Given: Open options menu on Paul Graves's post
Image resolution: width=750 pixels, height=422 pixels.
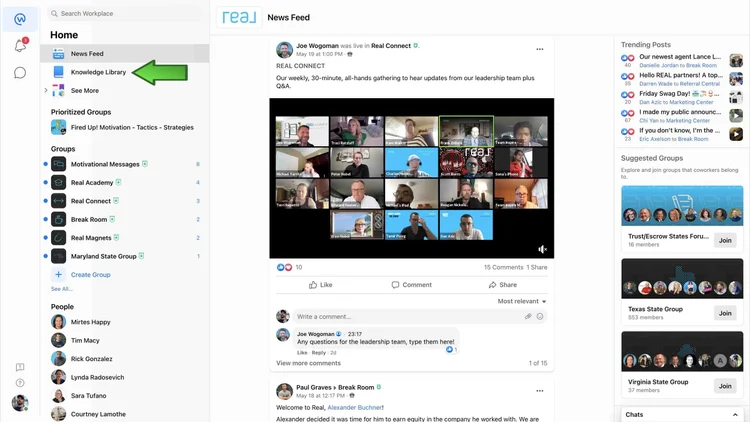Looking at the screenshot, I should pos(540,391).
